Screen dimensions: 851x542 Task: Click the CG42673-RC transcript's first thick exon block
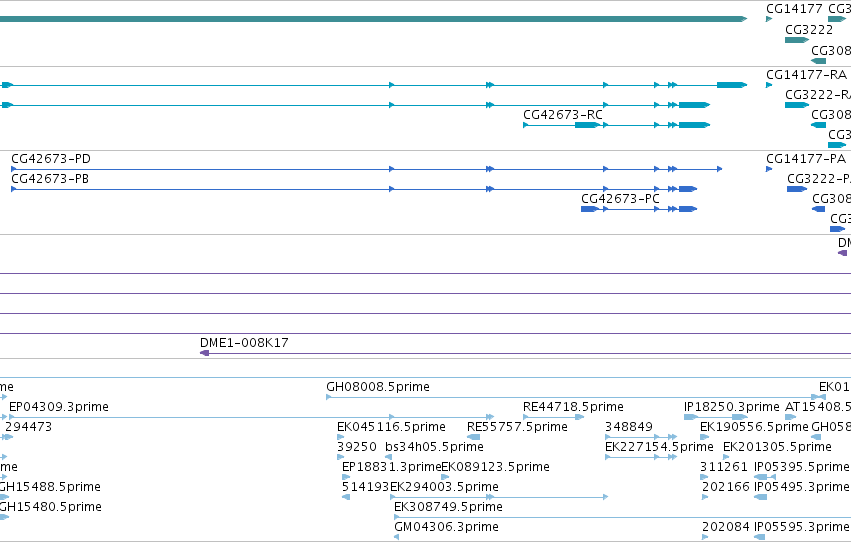click(588, 125)
